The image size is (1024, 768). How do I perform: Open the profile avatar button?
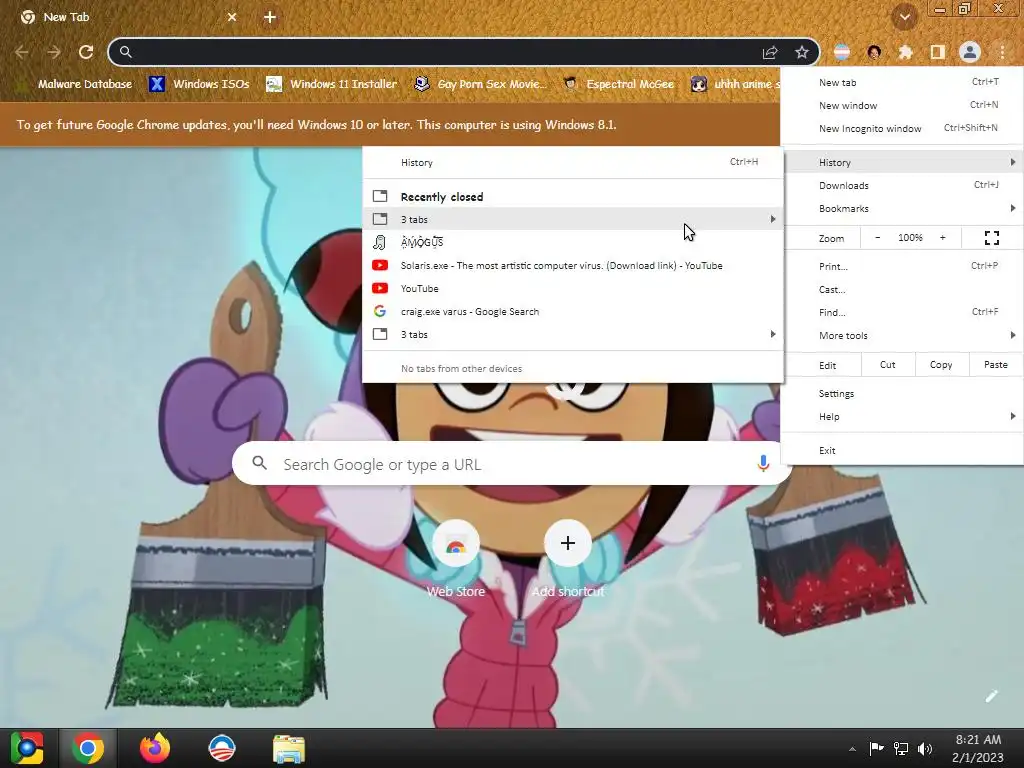[x=970, y=52]
